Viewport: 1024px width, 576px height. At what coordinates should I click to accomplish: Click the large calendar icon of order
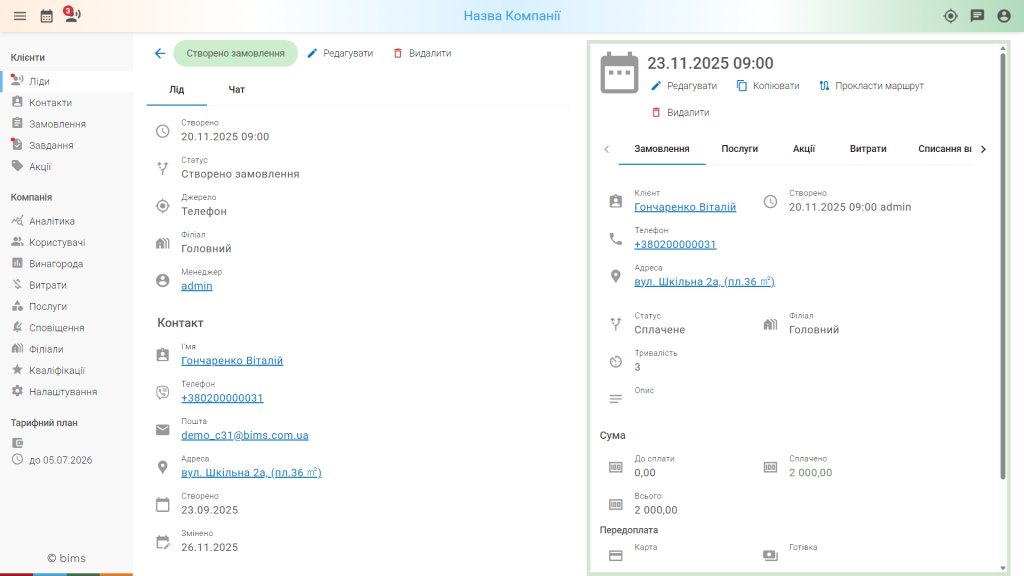click(x=619, y=72)
